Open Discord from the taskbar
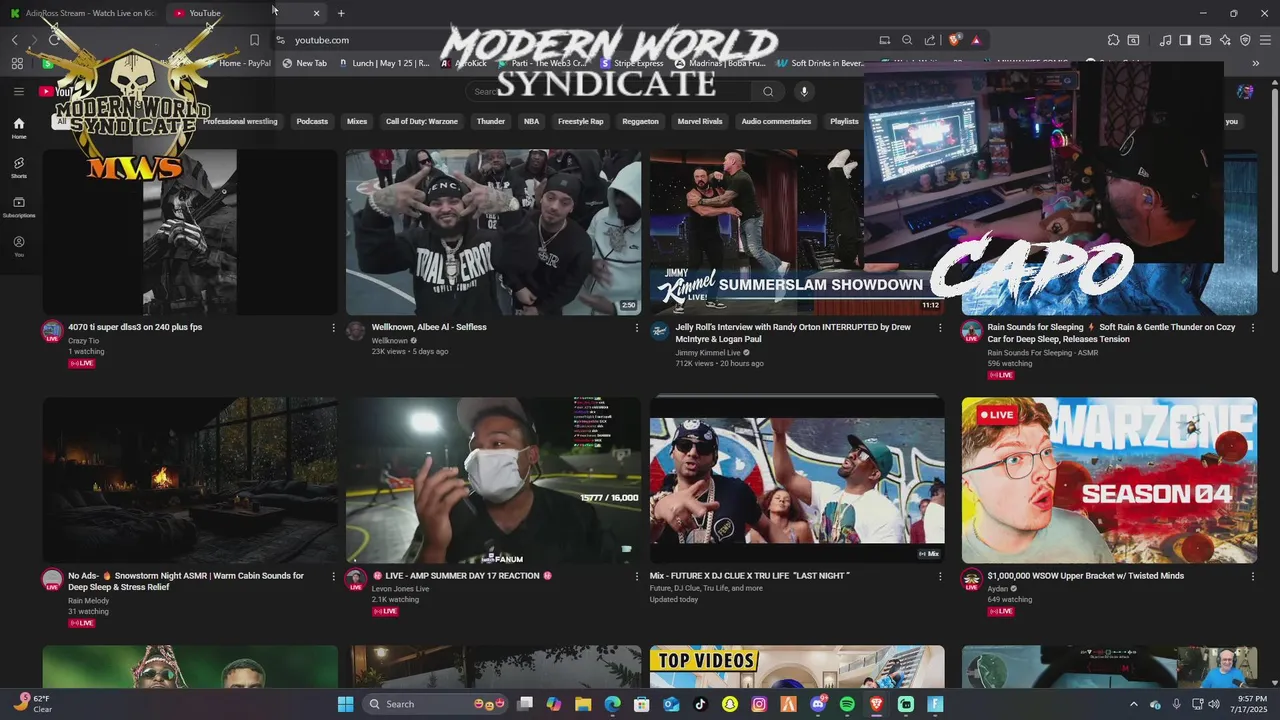This screenshot has width=1280, height=720. point(818,704)
